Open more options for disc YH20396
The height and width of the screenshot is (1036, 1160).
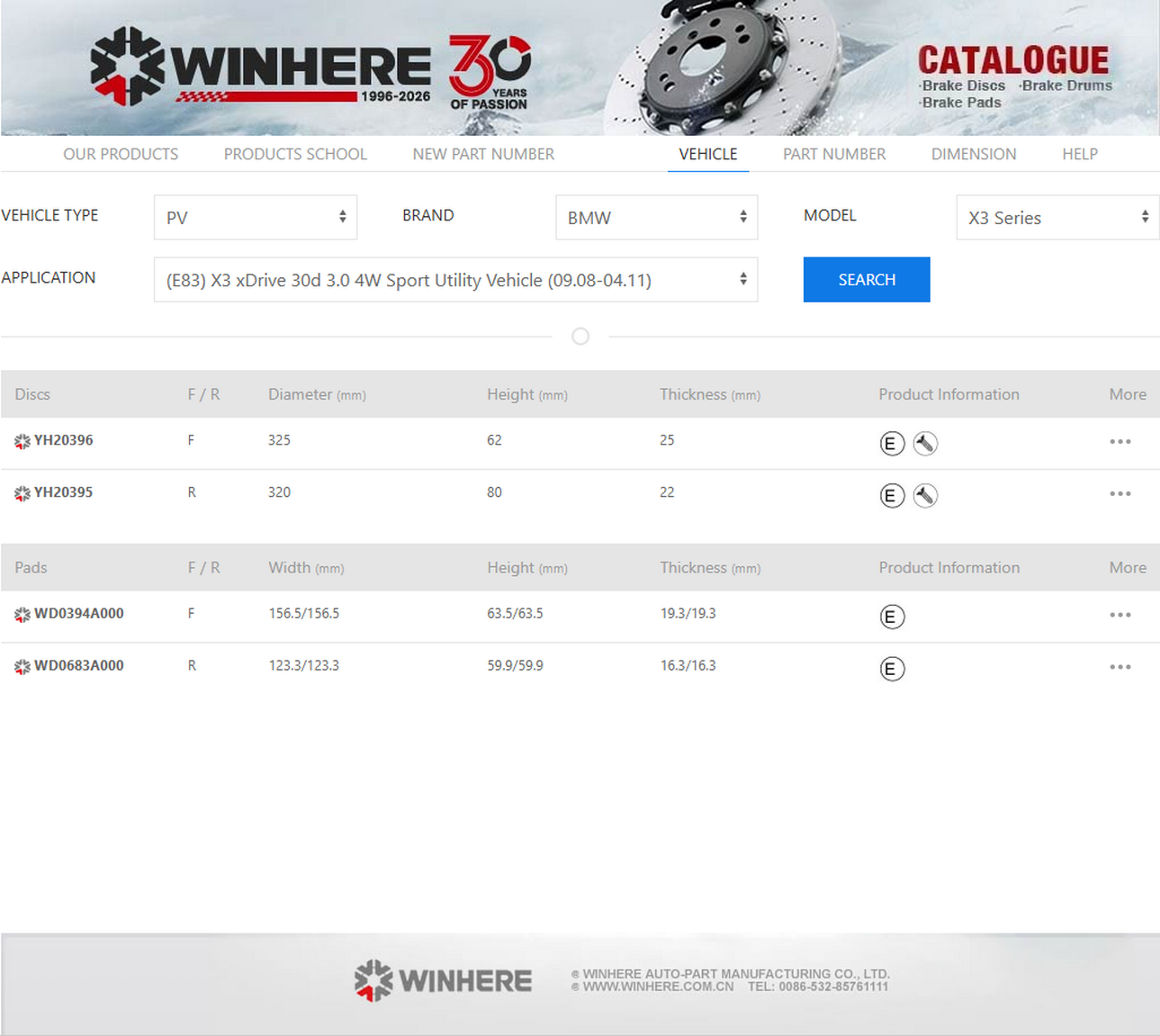[1120, 441]
